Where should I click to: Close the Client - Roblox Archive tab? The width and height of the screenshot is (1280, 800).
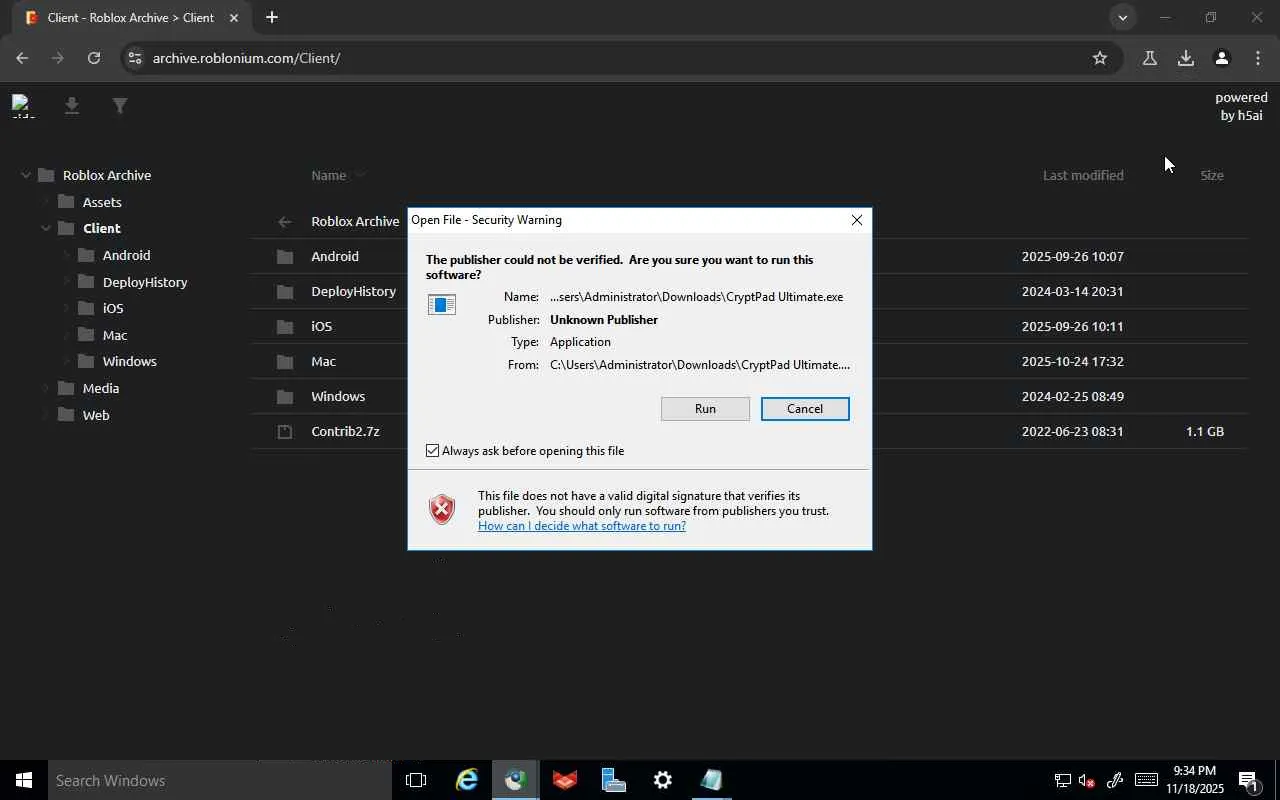point(234,18)
